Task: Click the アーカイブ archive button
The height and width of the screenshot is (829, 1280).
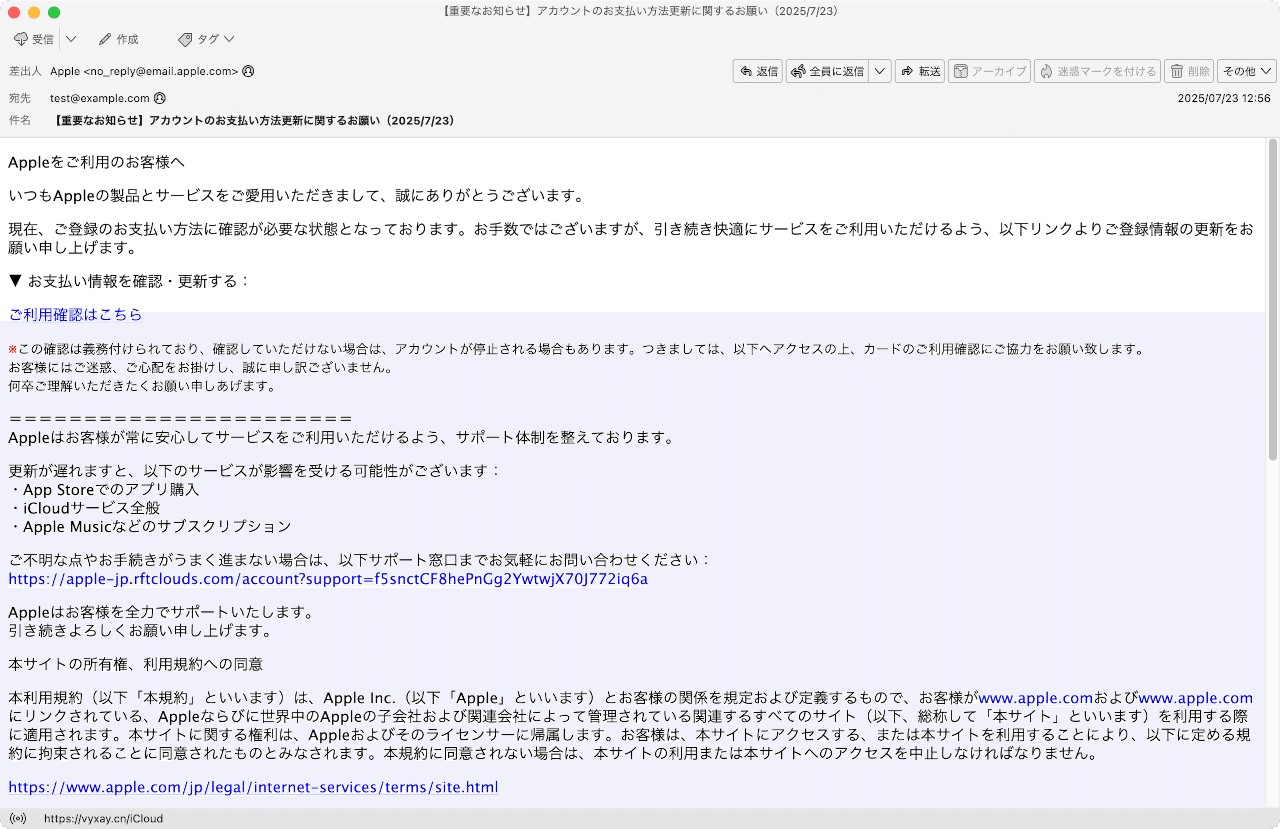Action: pyautogui.click(x=990, y=71)
